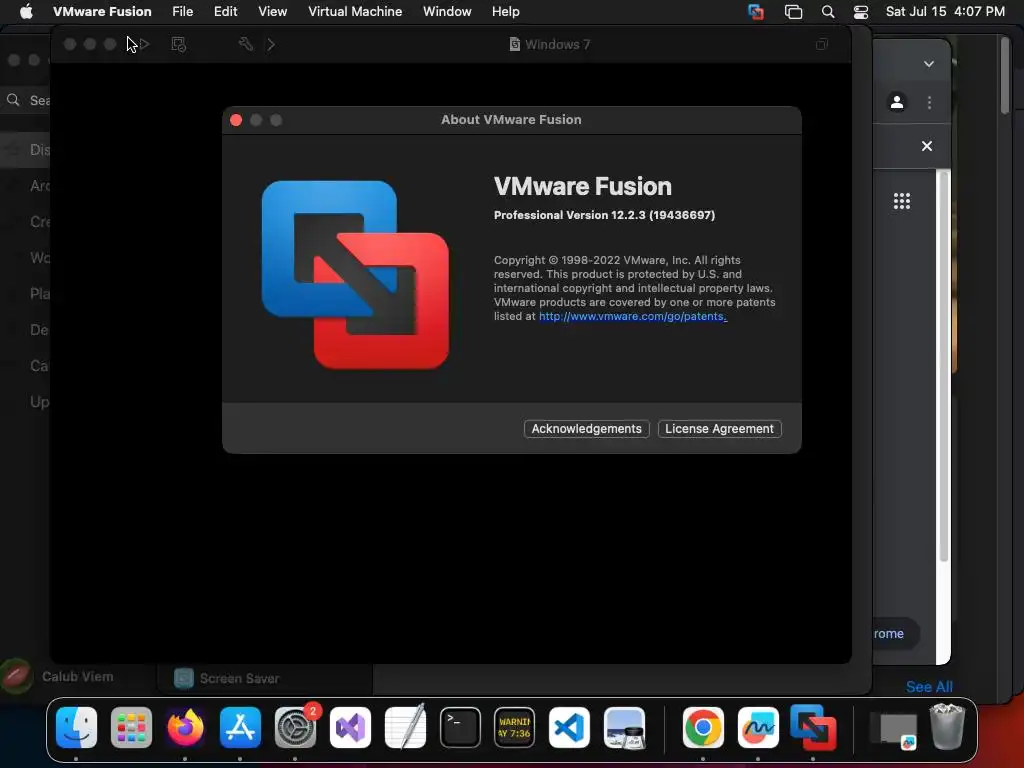Image resolution: width=1024 pixels, height=768 pixels.
Task: Launch Visual Studio Code from the Dock
Action: coord(569,728)
